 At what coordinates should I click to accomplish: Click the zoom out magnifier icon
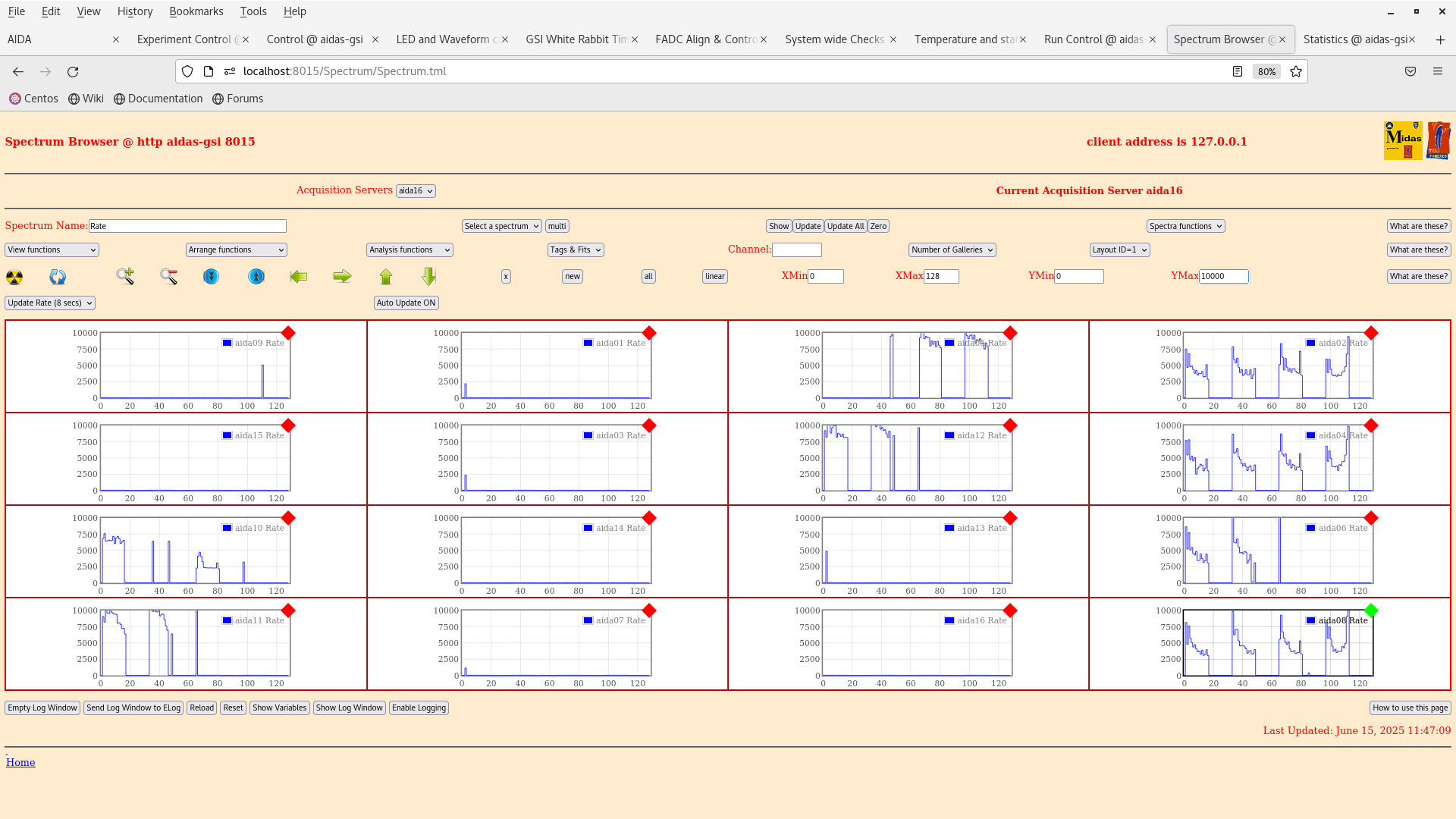168,277
